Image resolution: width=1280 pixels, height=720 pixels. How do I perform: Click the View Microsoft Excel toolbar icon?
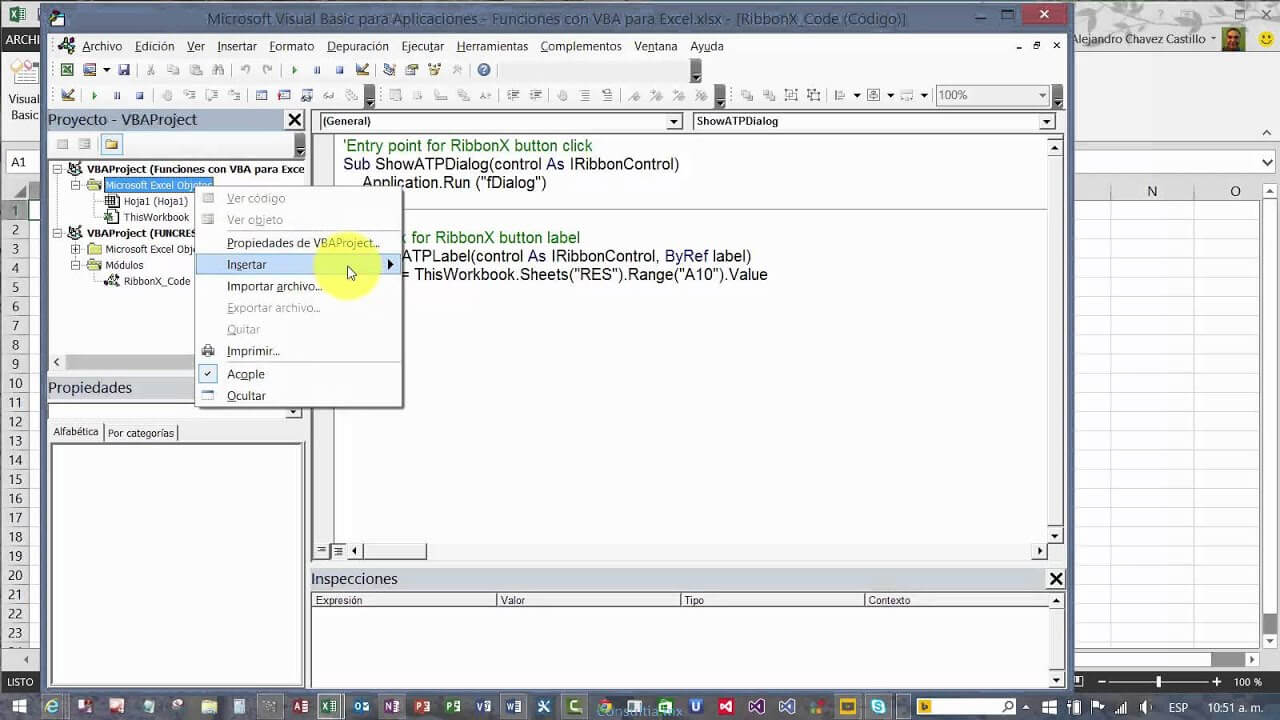67,70
